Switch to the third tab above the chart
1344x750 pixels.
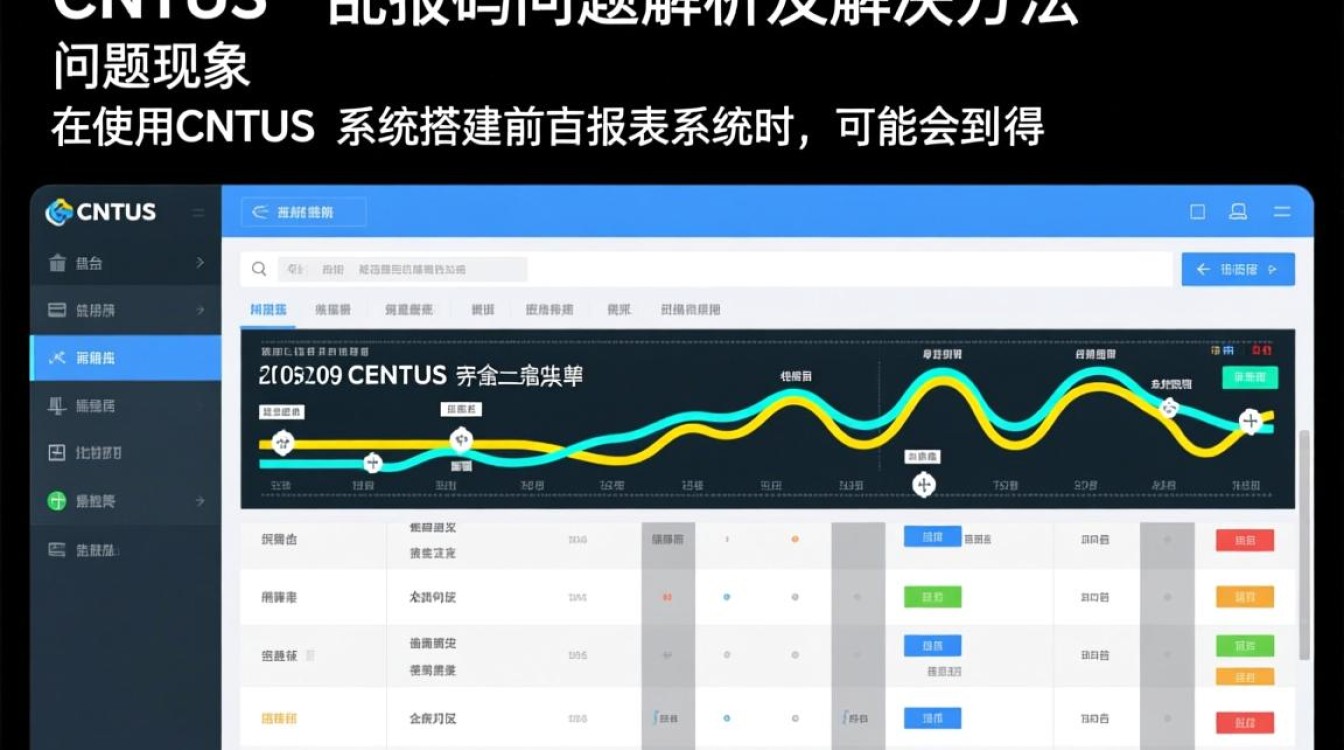tap(409, 310)
